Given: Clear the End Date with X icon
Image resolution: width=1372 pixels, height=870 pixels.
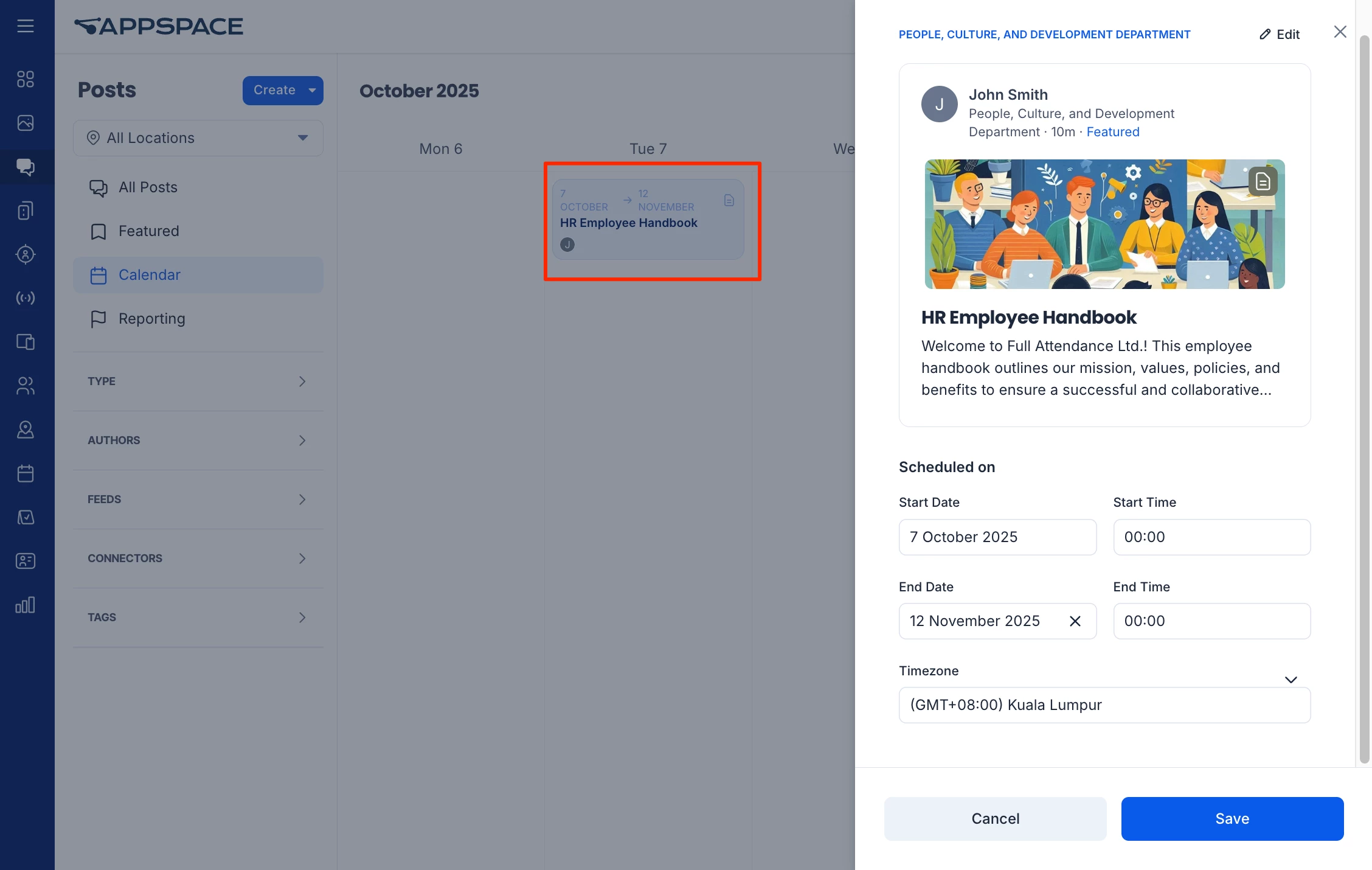Looking at the screenshot, I should click(1075, 621).
